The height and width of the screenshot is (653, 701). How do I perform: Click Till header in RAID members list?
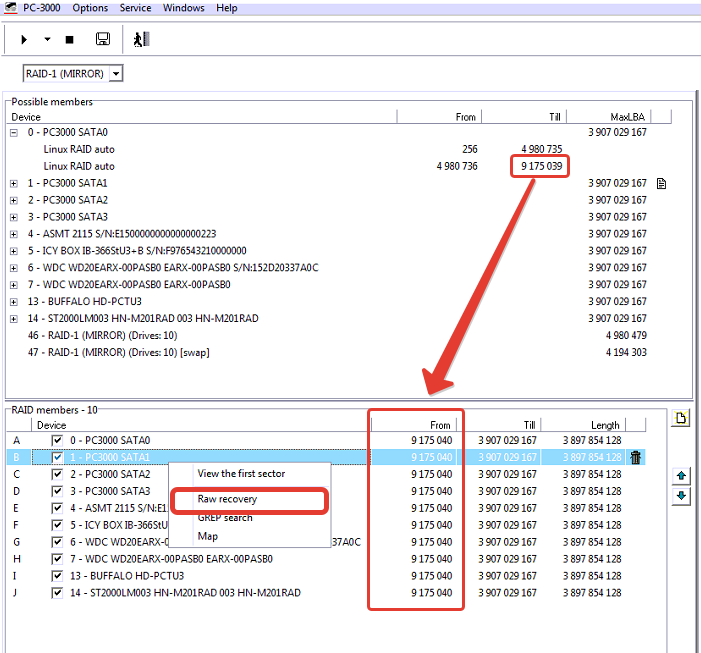point(499,425)
